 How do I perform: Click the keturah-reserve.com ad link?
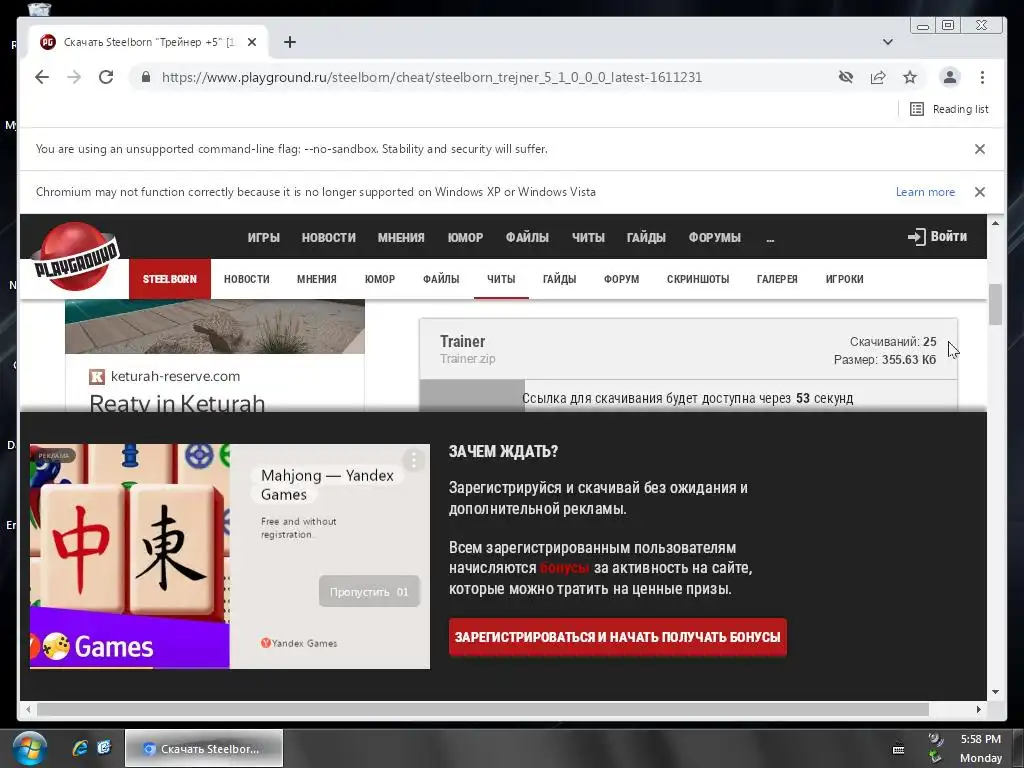[175, 376]
